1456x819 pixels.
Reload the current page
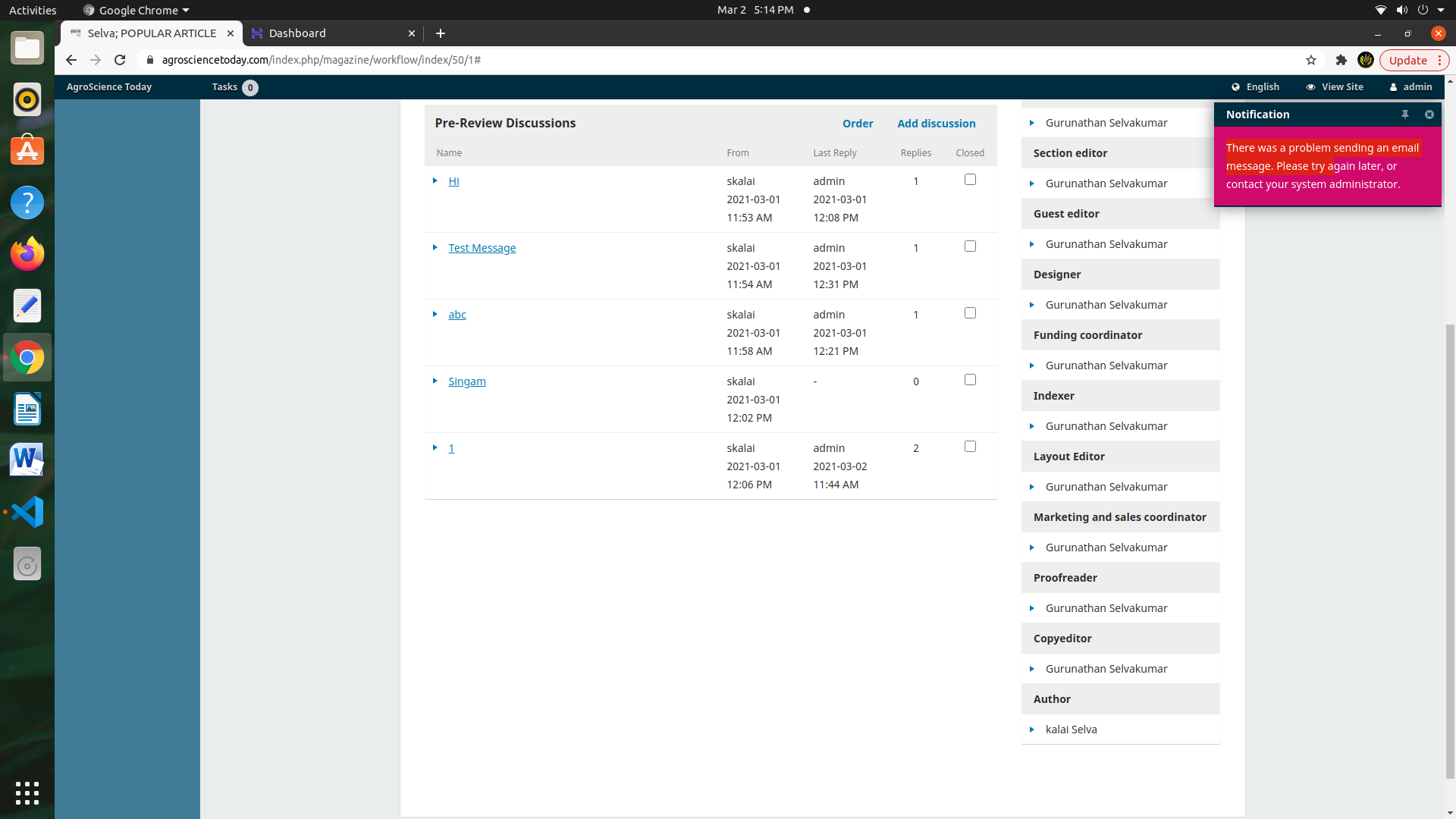point(119,60)
